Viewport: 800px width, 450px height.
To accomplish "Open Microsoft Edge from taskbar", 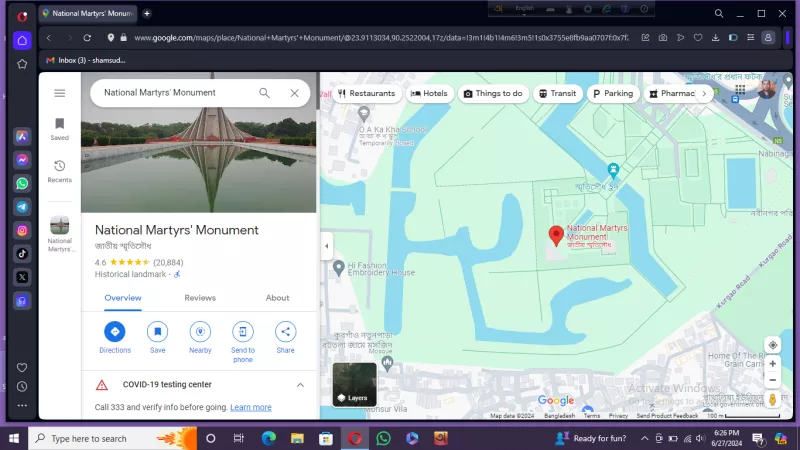I will pyautogui.click(x=268, y=438).
